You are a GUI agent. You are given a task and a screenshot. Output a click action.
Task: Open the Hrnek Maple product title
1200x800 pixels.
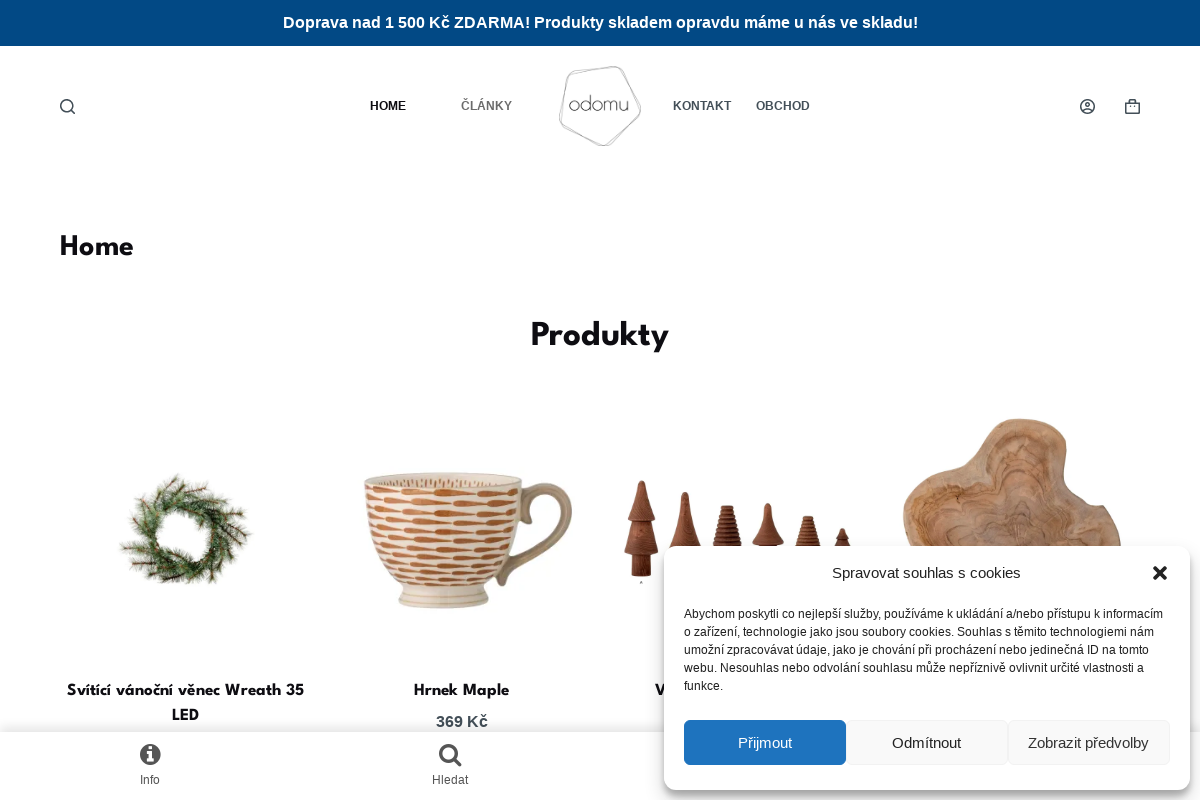(462, 691)
